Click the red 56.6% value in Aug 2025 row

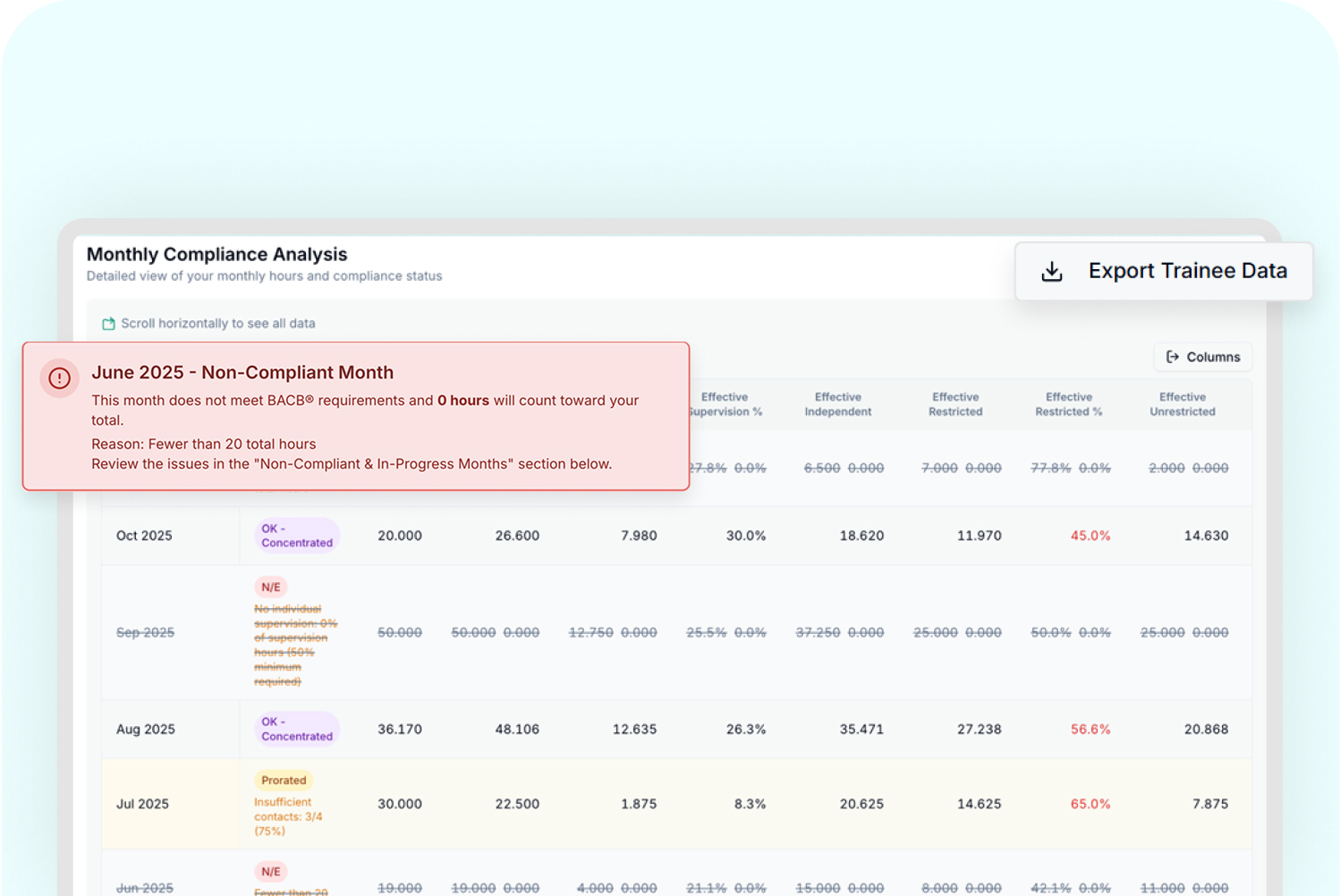tap(1090, 730)
